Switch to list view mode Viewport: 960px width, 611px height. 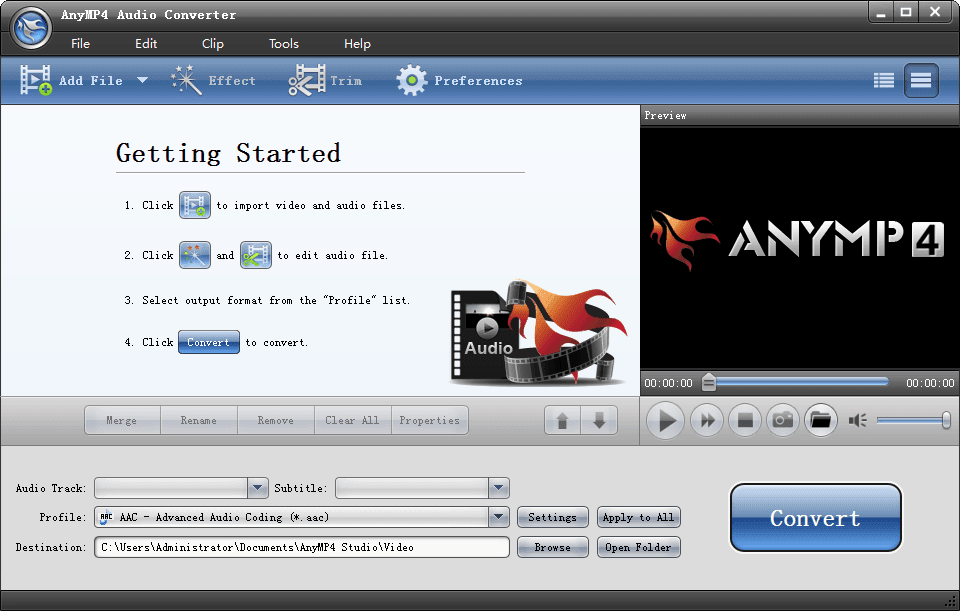883,80
